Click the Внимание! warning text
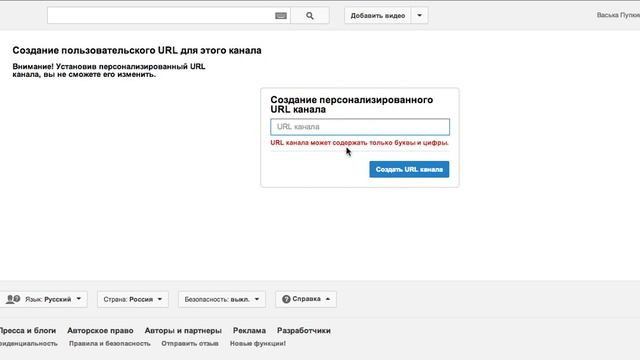The height and width of the screenshot is (360, 640). (x=109, y=70)
